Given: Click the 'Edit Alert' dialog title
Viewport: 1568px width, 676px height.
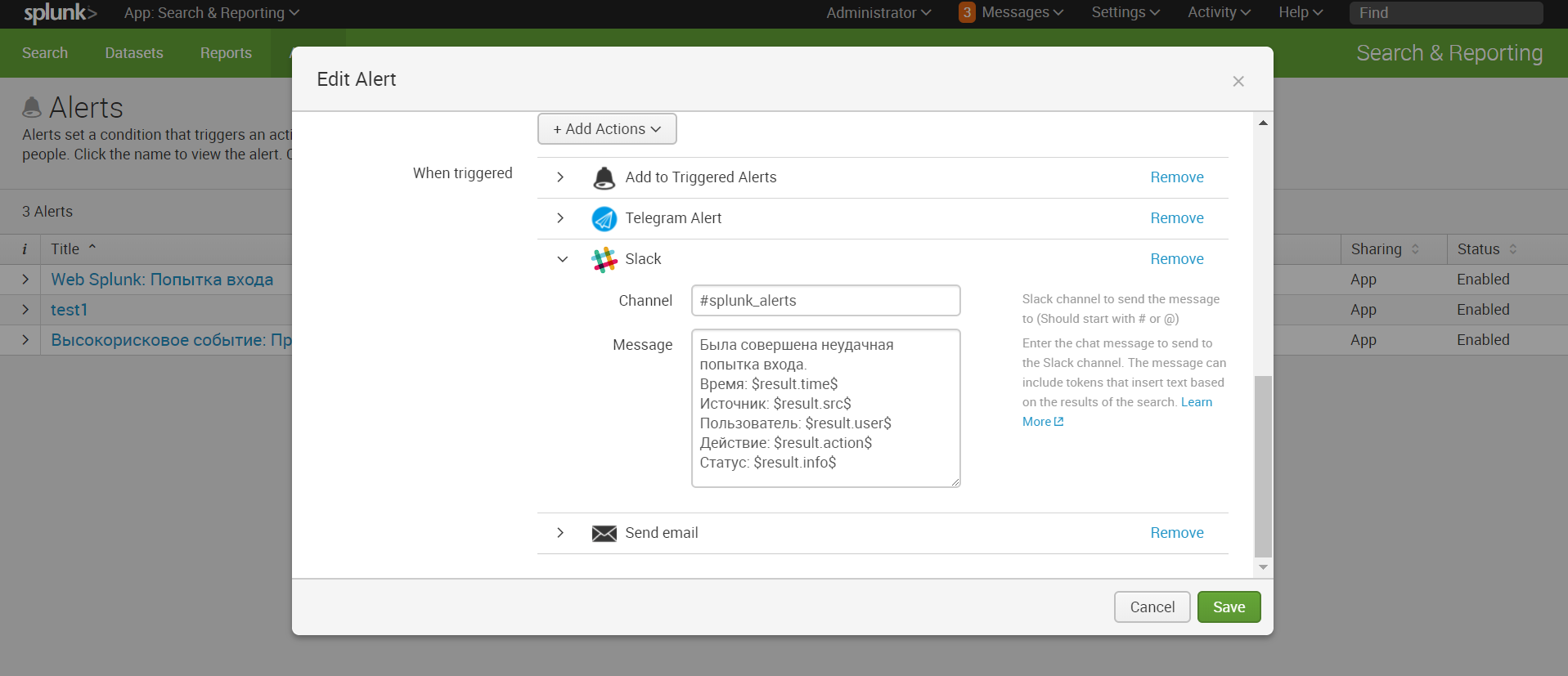Looking at the screenshot, I should pos(357,79).
